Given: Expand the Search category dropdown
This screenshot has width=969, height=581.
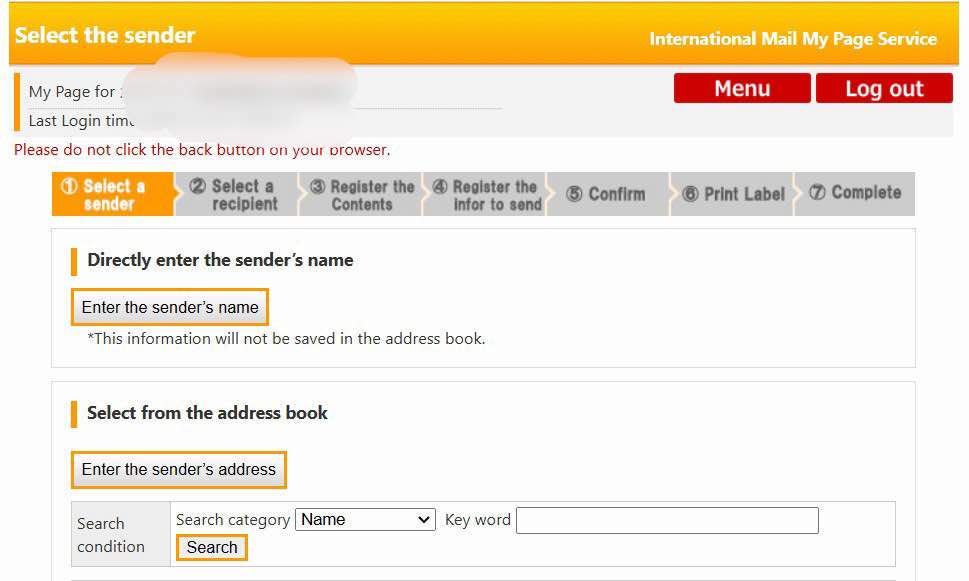Looking at the screenshot, I should click(365, 520).
